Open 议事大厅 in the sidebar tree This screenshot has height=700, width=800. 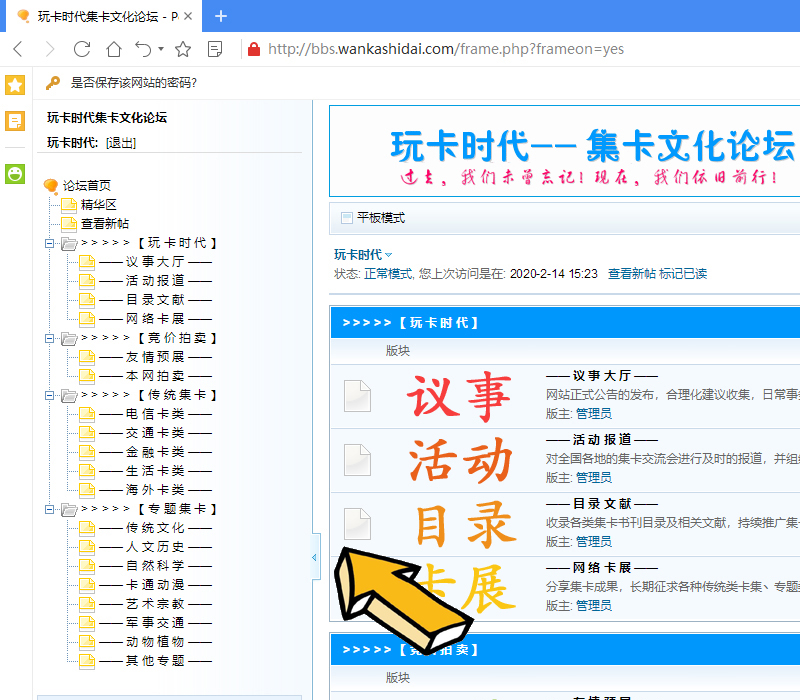pos(155,262)
